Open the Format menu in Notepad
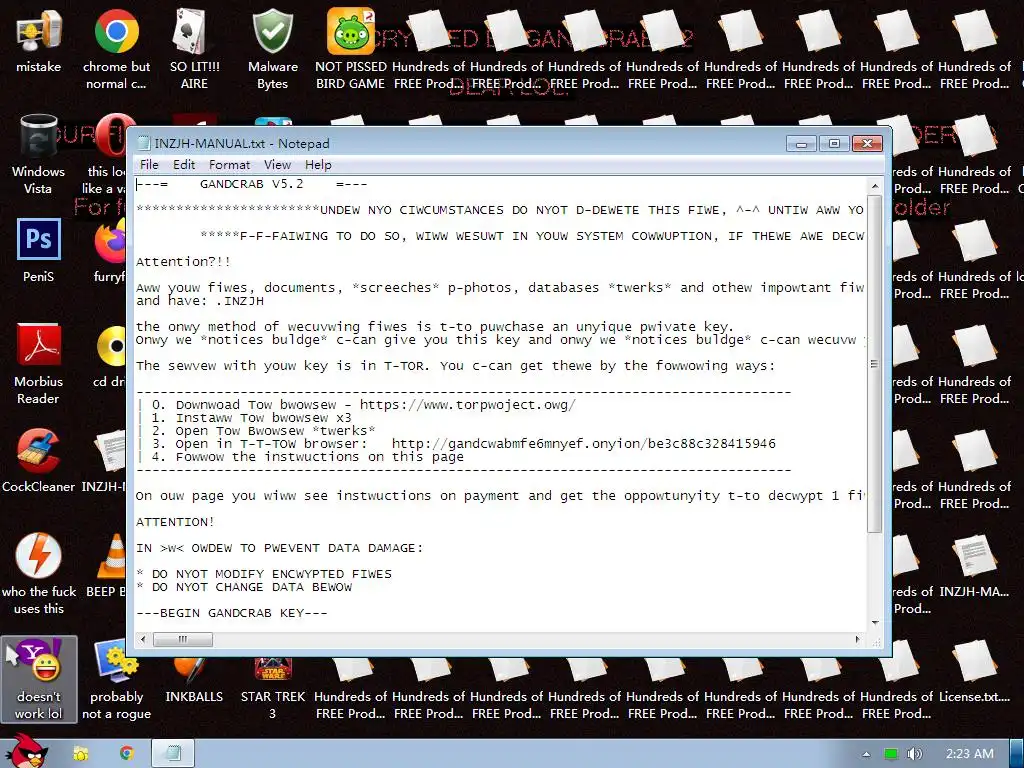This screenshot has height=768, width=1024. 229,165
